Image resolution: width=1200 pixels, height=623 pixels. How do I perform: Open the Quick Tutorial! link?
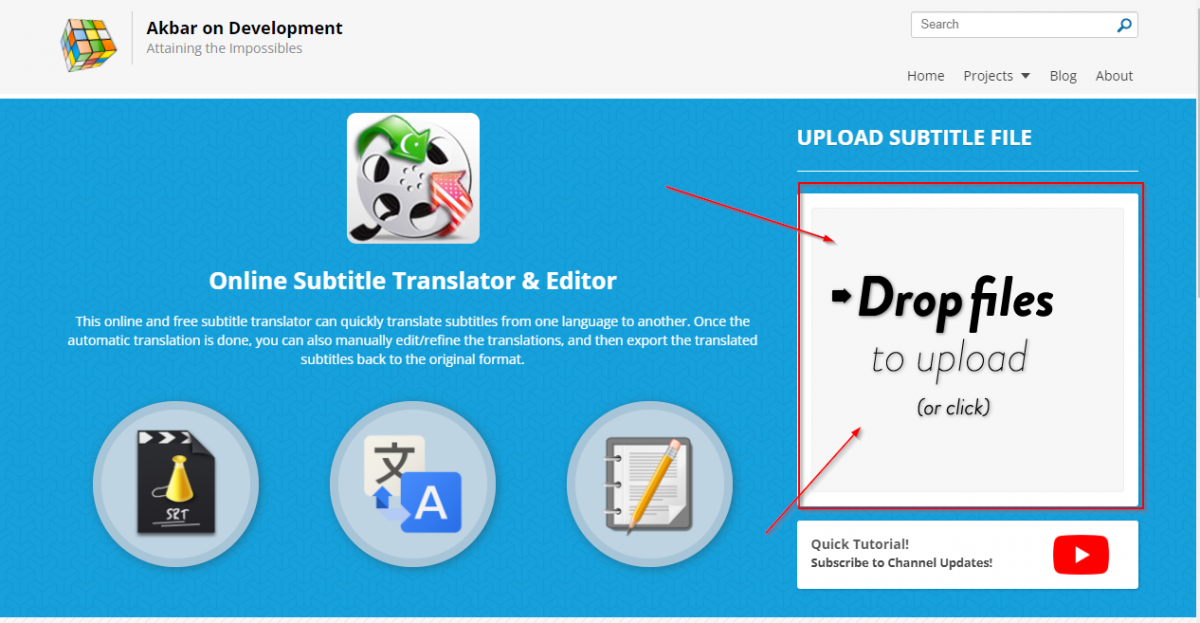[860, 544]
